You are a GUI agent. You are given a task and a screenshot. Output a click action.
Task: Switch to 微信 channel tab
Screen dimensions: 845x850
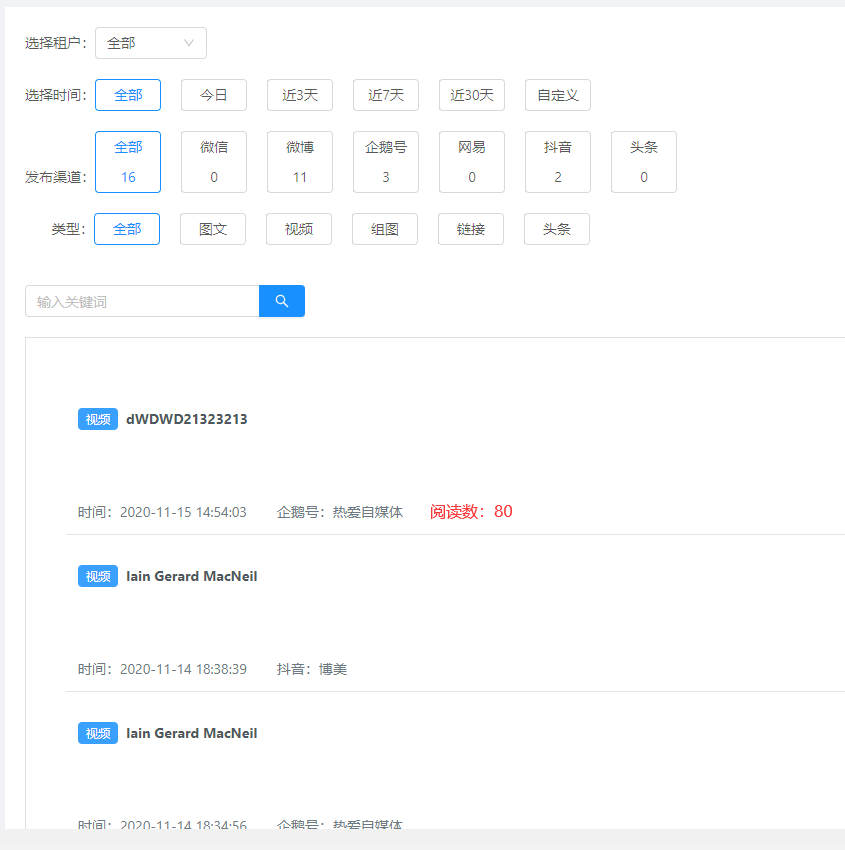pos(213,161)
